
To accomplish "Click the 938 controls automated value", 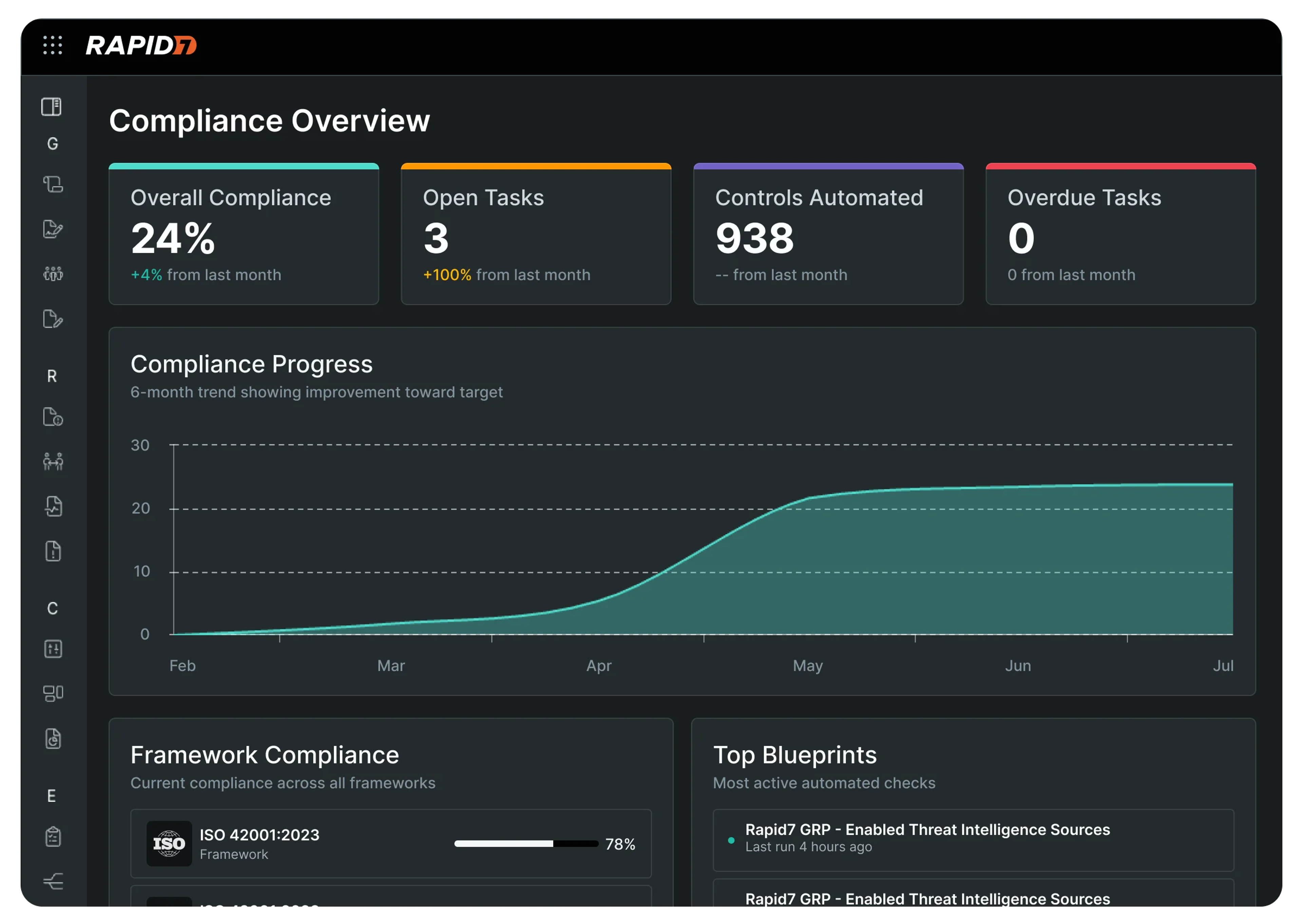I will (755, 238).
